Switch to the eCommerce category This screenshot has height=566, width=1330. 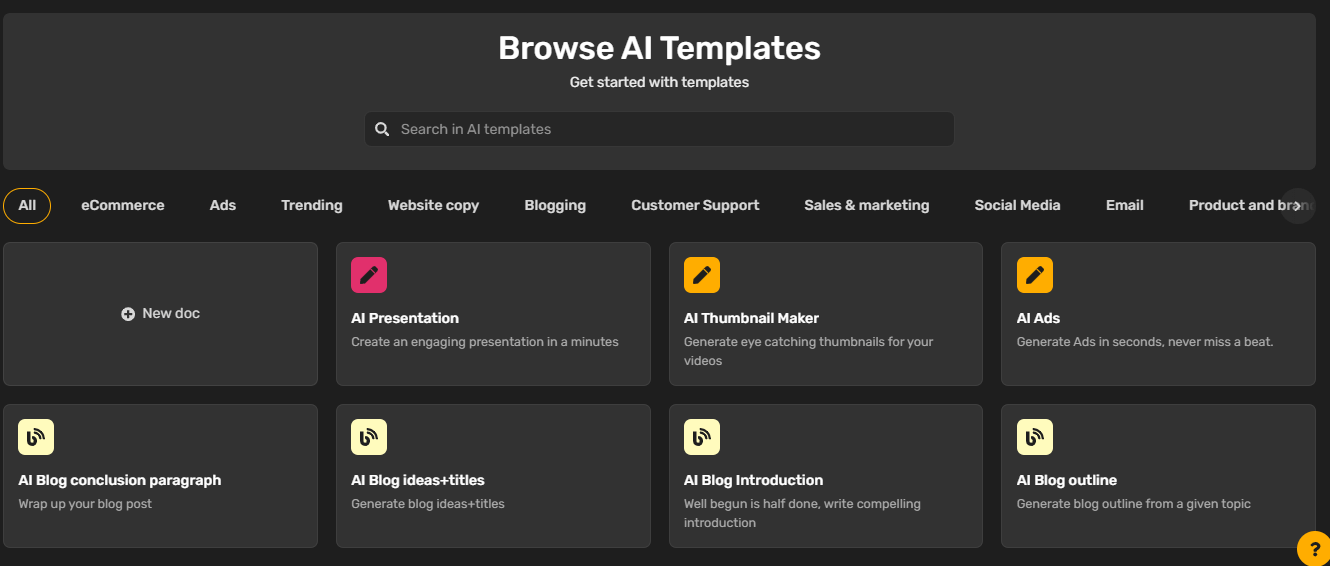123,205
